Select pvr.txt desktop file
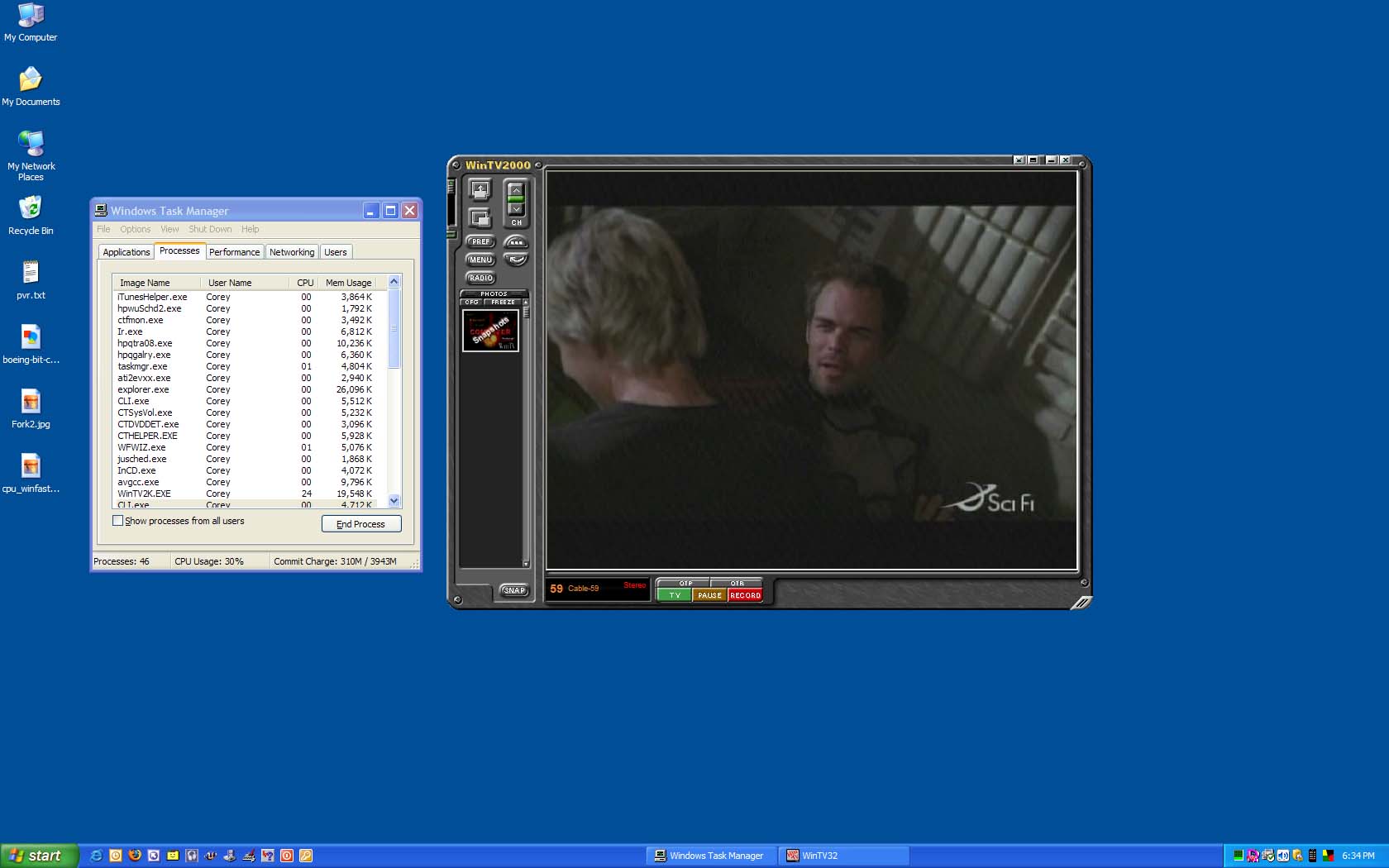 (31, 280)
